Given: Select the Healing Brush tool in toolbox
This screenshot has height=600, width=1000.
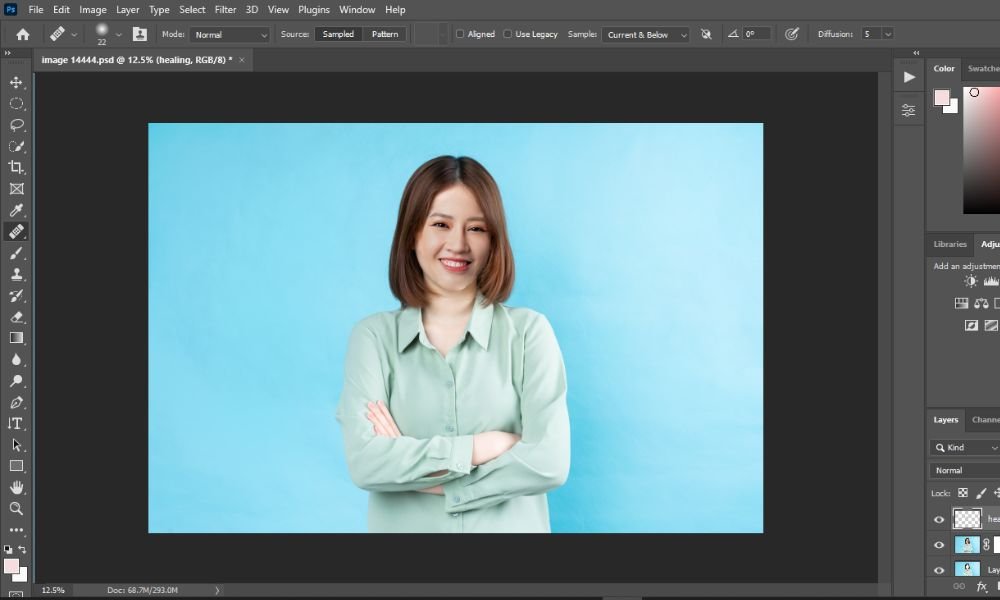Looking at the screenshot, I should click(16, 231).
